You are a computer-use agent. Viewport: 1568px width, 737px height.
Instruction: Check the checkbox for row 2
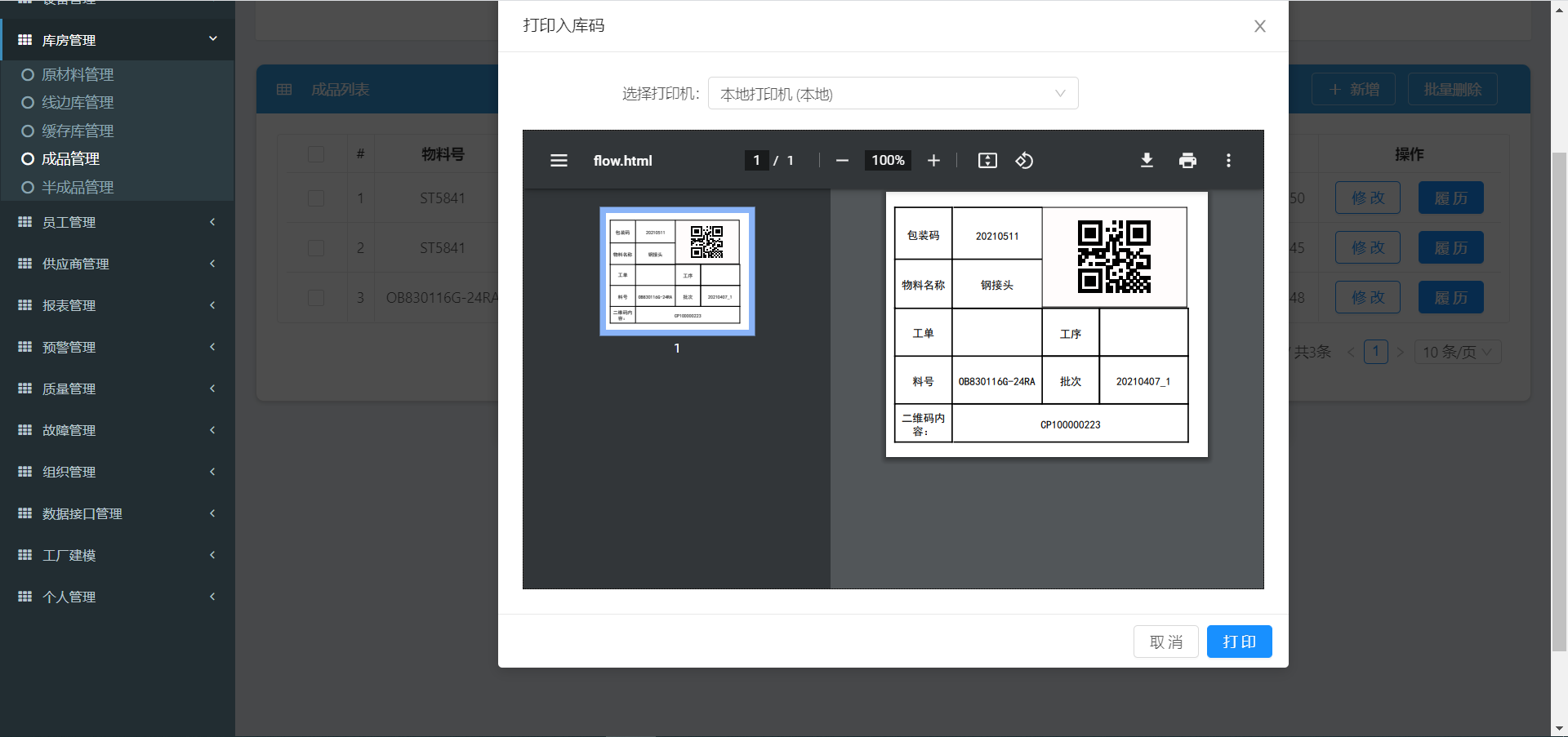tap(316, 248)
